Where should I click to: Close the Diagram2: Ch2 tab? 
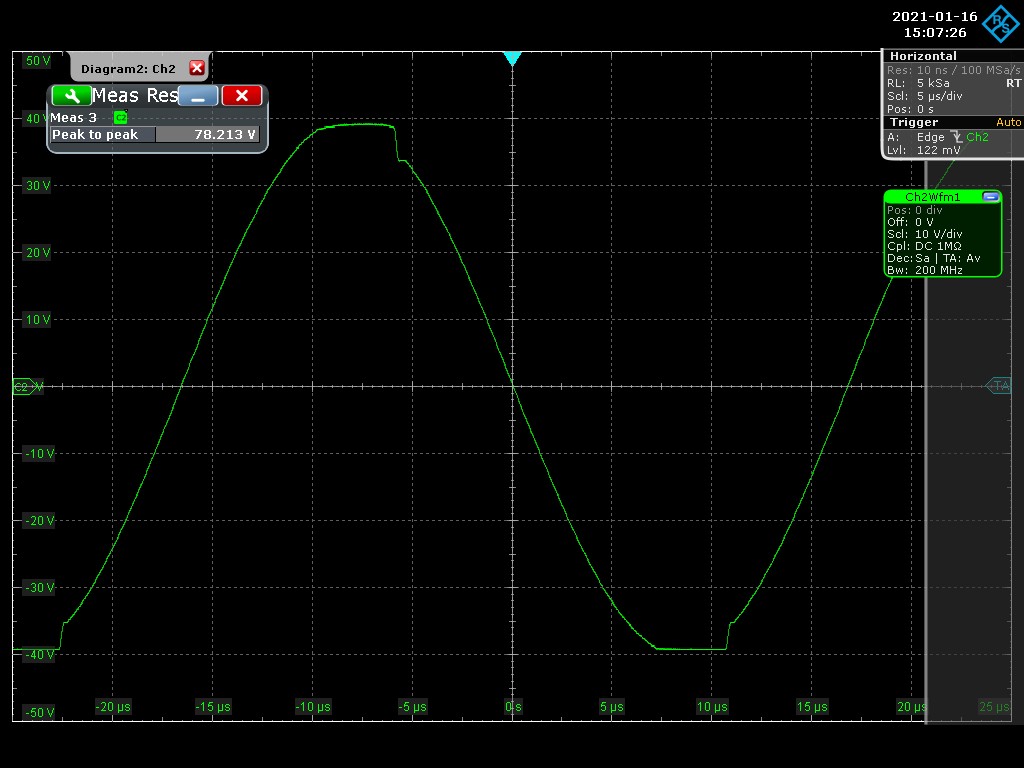tap(197, 68)
